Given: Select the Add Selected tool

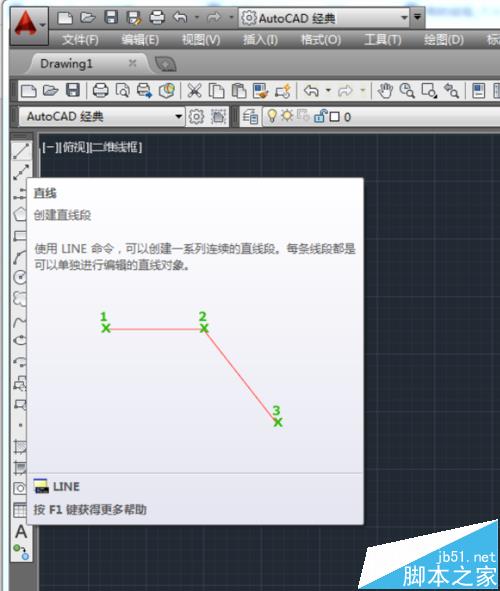Looking at the screenshot, I should (x=21, y=552).
